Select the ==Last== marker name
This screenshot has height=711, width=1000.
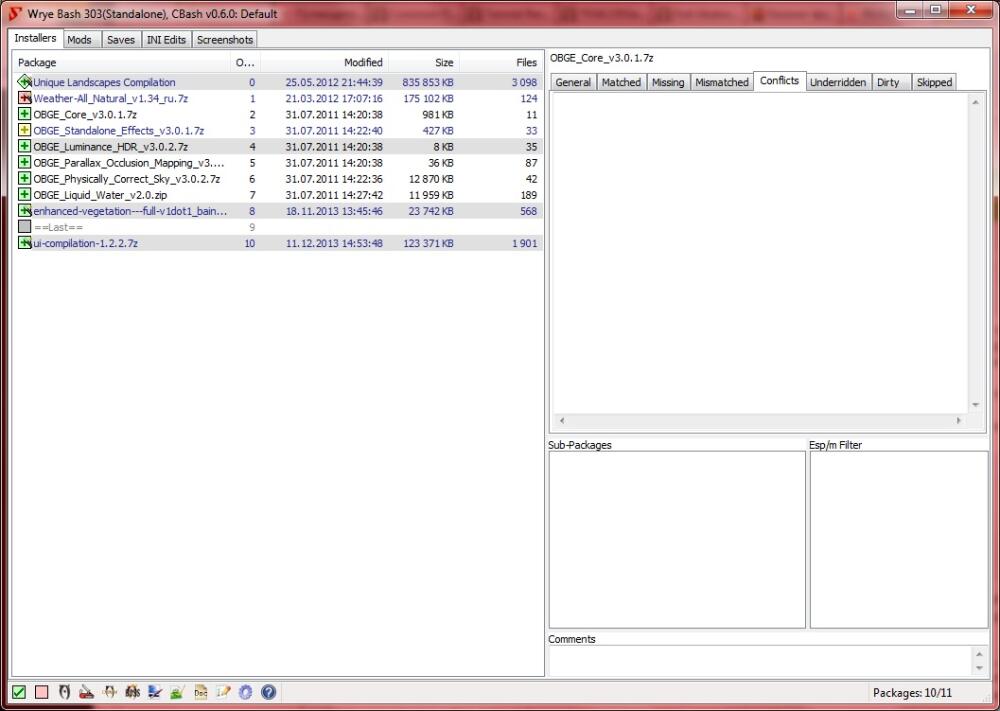58,227
